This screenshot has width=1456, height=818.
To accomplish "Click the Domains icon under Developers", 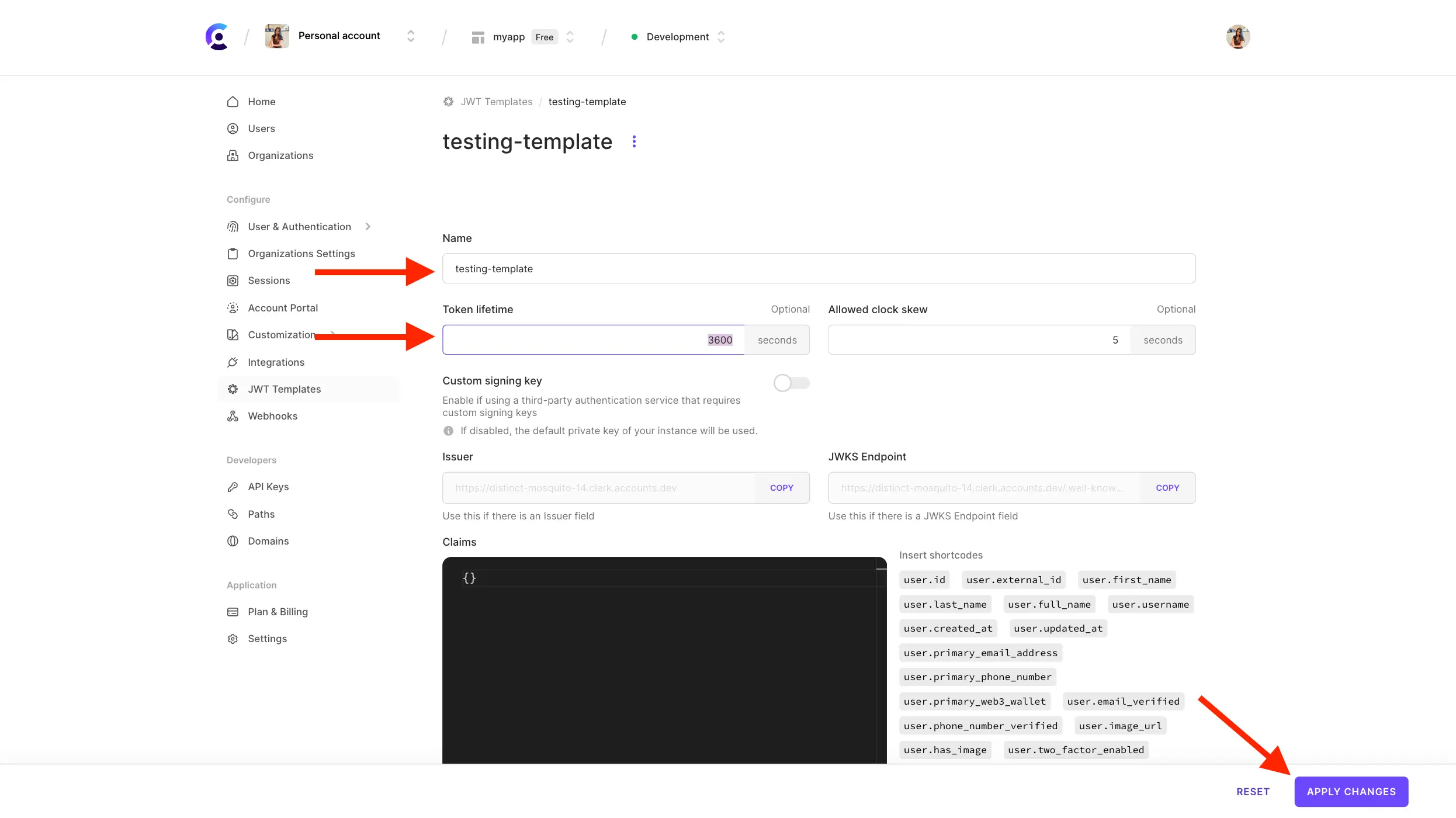I will click(233, 540).
